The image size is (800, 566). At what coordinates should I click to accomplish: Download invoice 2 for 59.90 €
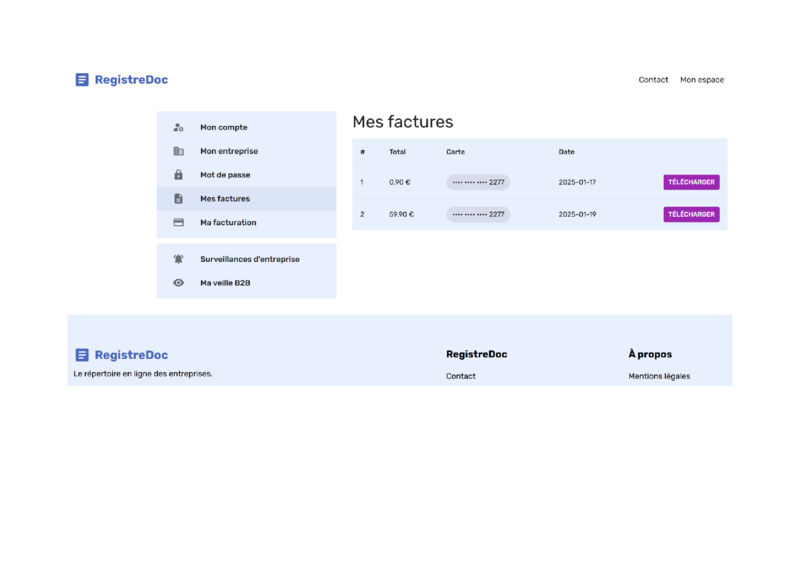(x=691, y=214)
